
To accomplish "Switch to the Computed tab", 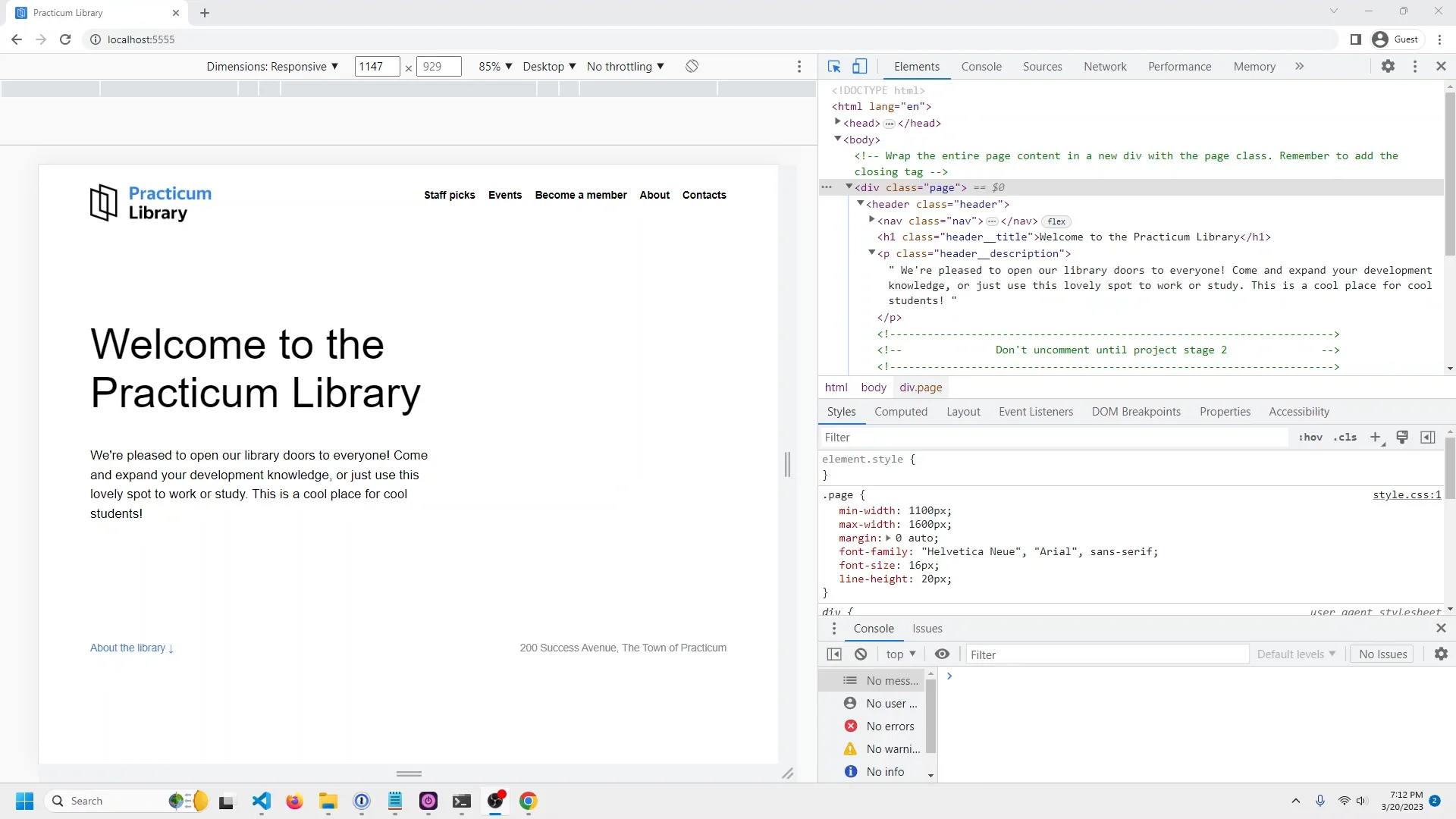I will click(x=902, y=412).
